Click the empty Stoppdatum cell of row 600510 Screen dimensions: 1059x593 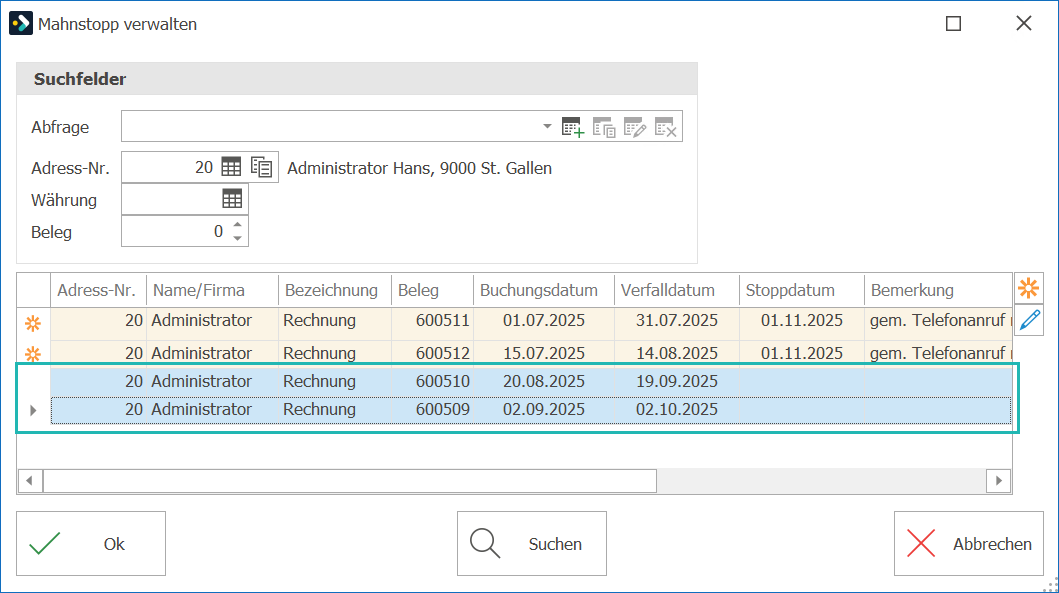tap(802, 381)
